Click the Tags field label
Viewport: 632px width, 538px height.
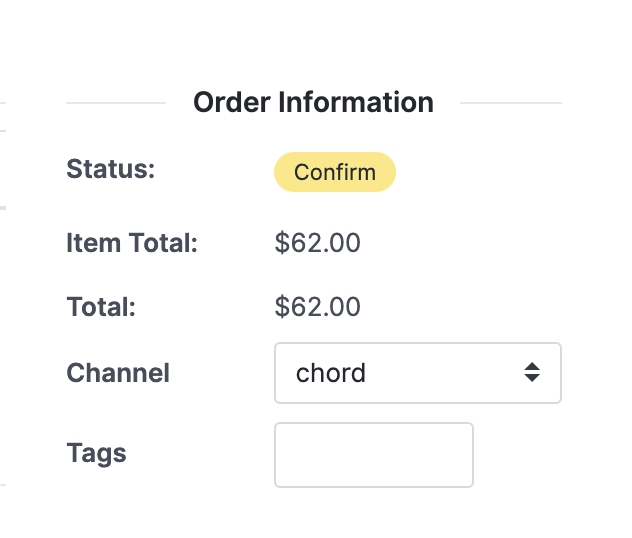pos(96,453)
